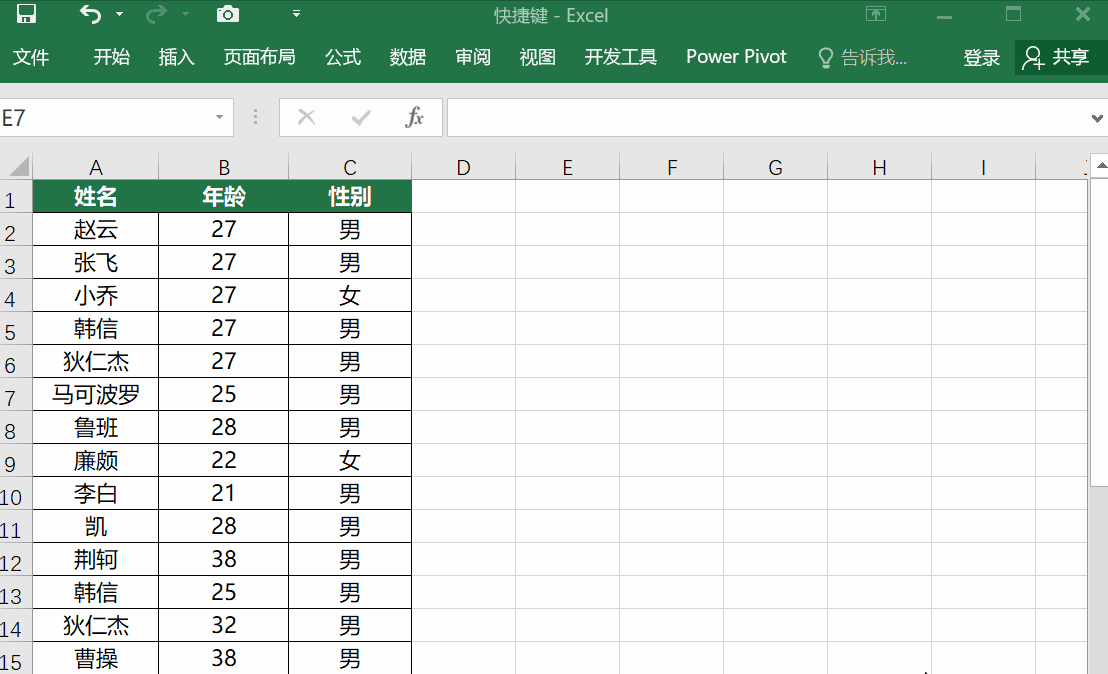Viewport: 1108px width, 674px height.
Task: Open Customize Quick Access Toolbar dropdown
Action: pos(296,14)
